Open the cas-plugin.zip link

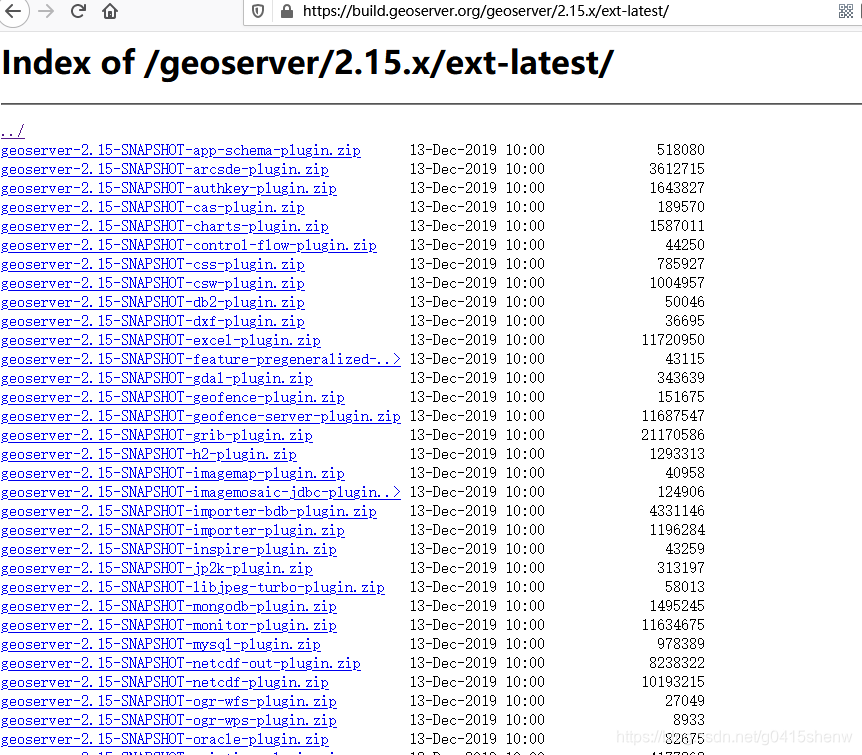point(152,207)
